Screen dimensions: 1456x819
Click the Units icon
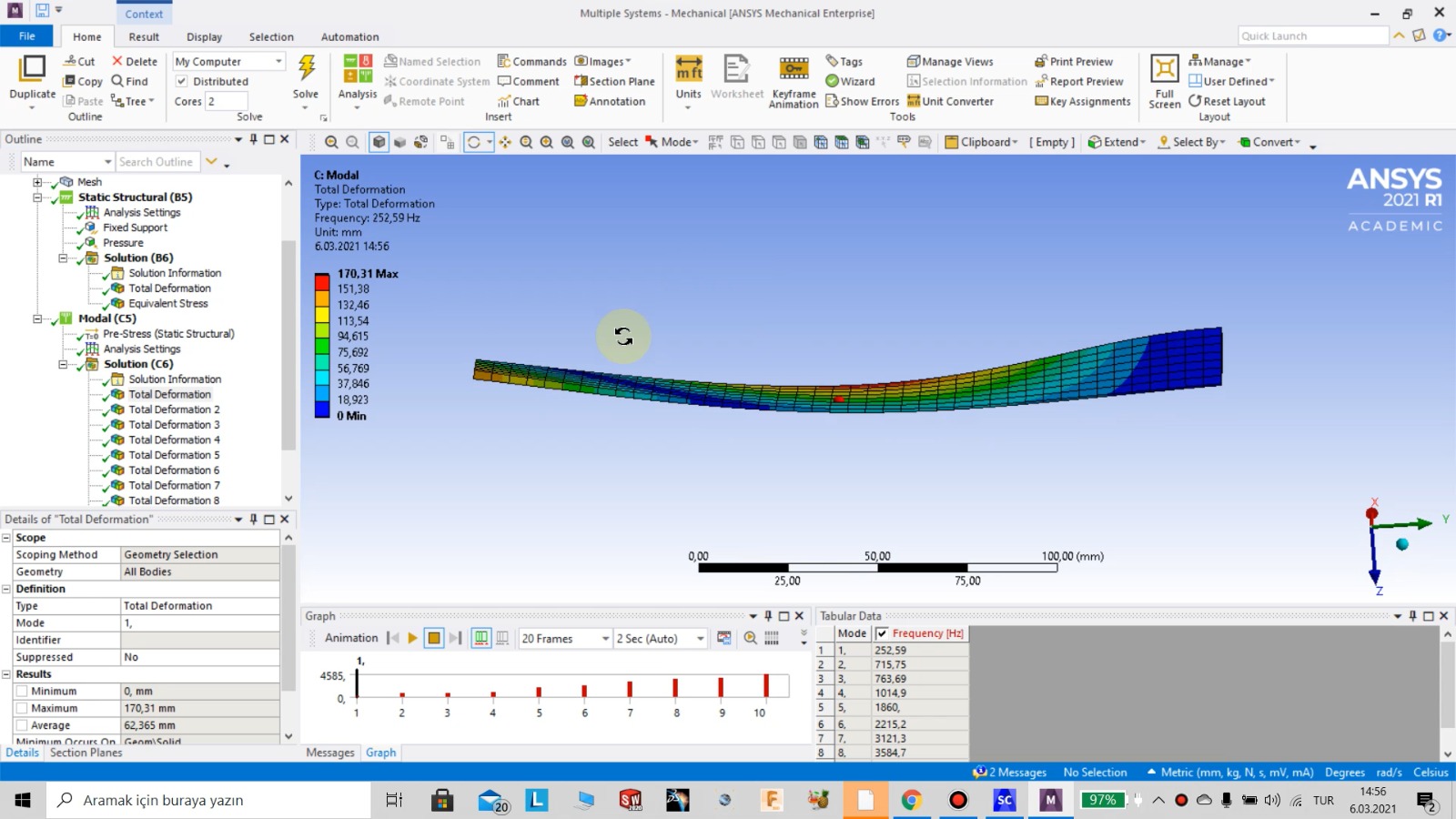689,69
